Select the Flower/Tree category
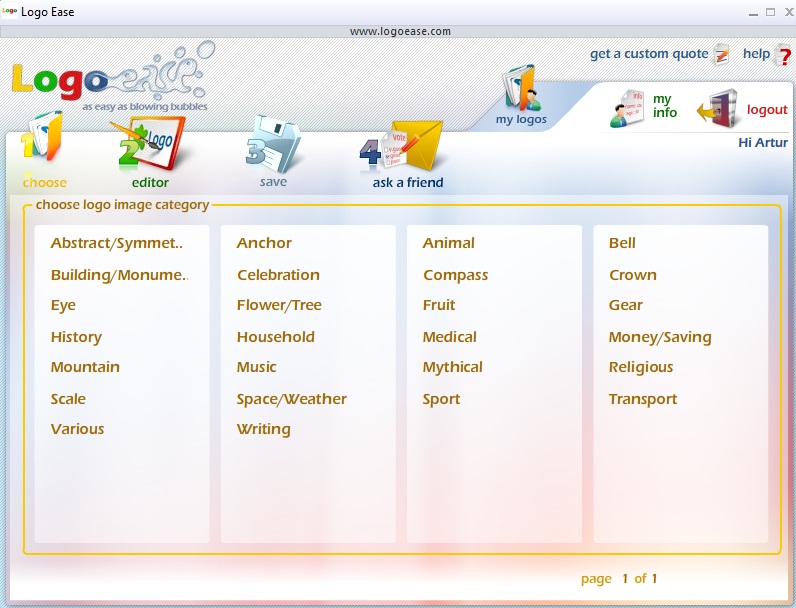Image resolution: width=796 pixels, height=608 pixels. pyautogui.click(x=279, y=305)
